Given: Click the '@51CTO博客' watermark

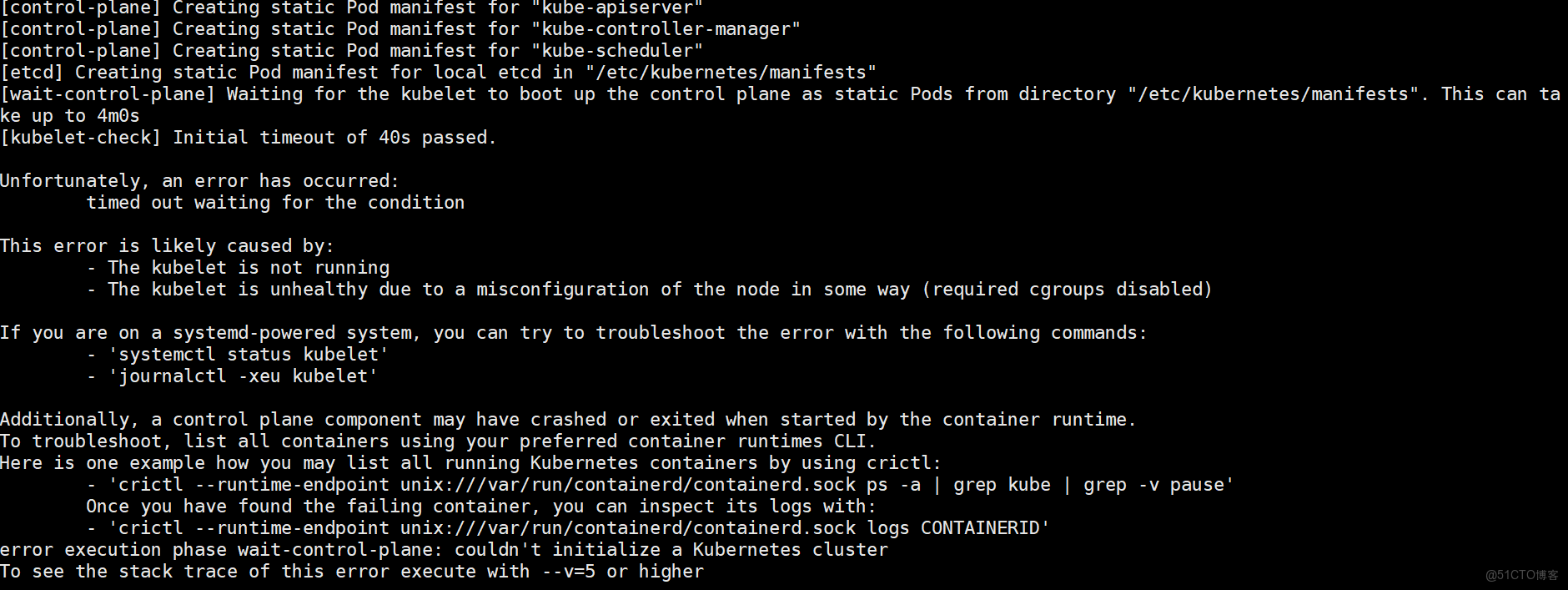Looking at the screenshot, I should 1521,575.
